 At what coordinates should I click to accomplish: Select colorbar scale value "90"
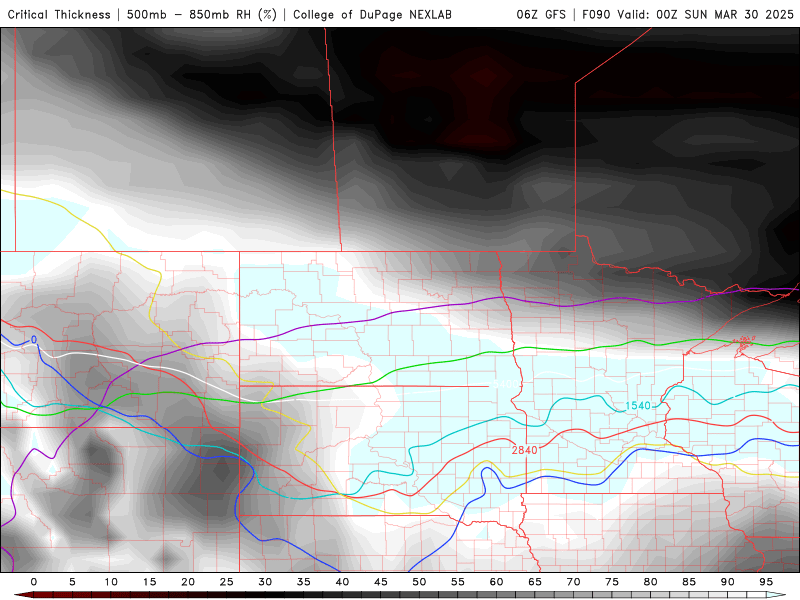(728, 582)
